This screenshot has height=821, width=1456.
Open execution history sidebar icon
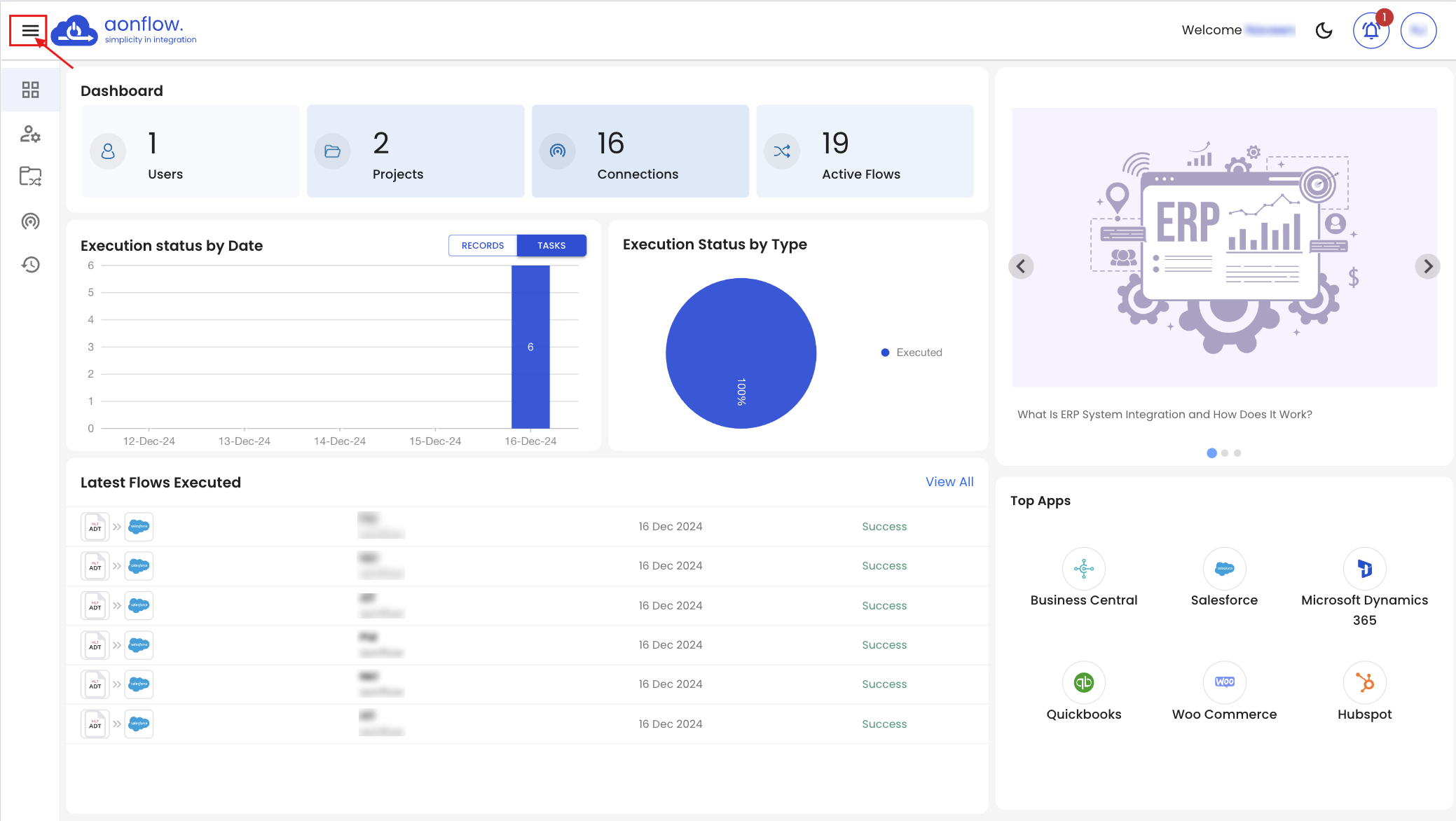(30, 264)
